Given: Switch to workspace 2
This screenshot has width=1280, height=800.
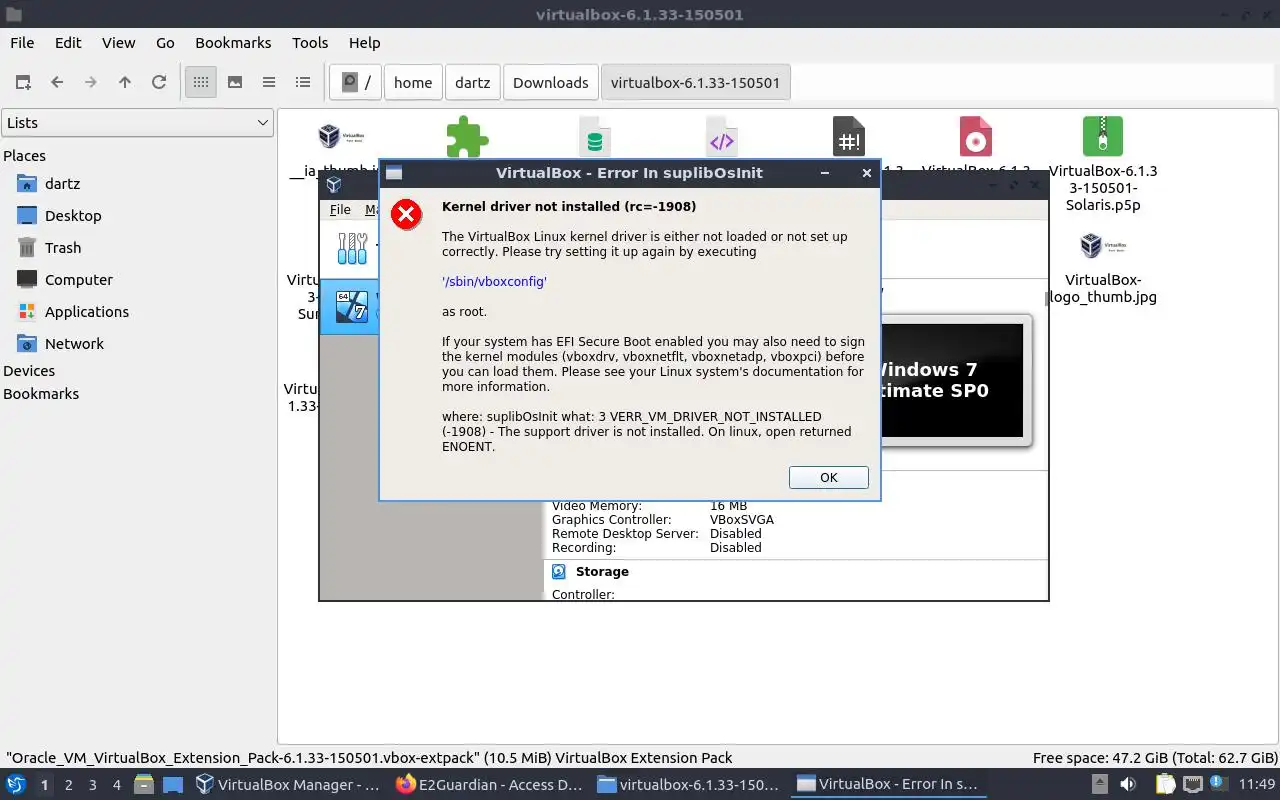Looking at the screenshot, I should click(68, 785).
